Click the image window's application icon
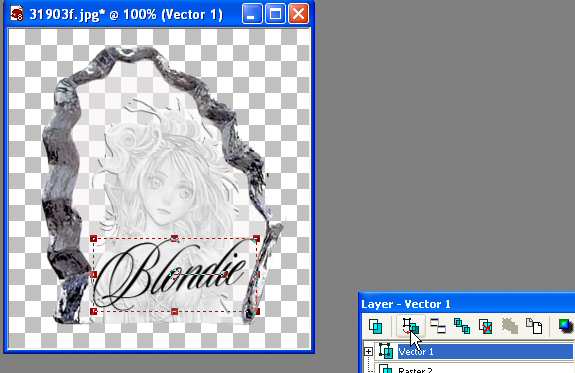This screenshot has width=575, height=373. (x=17, y=14)
